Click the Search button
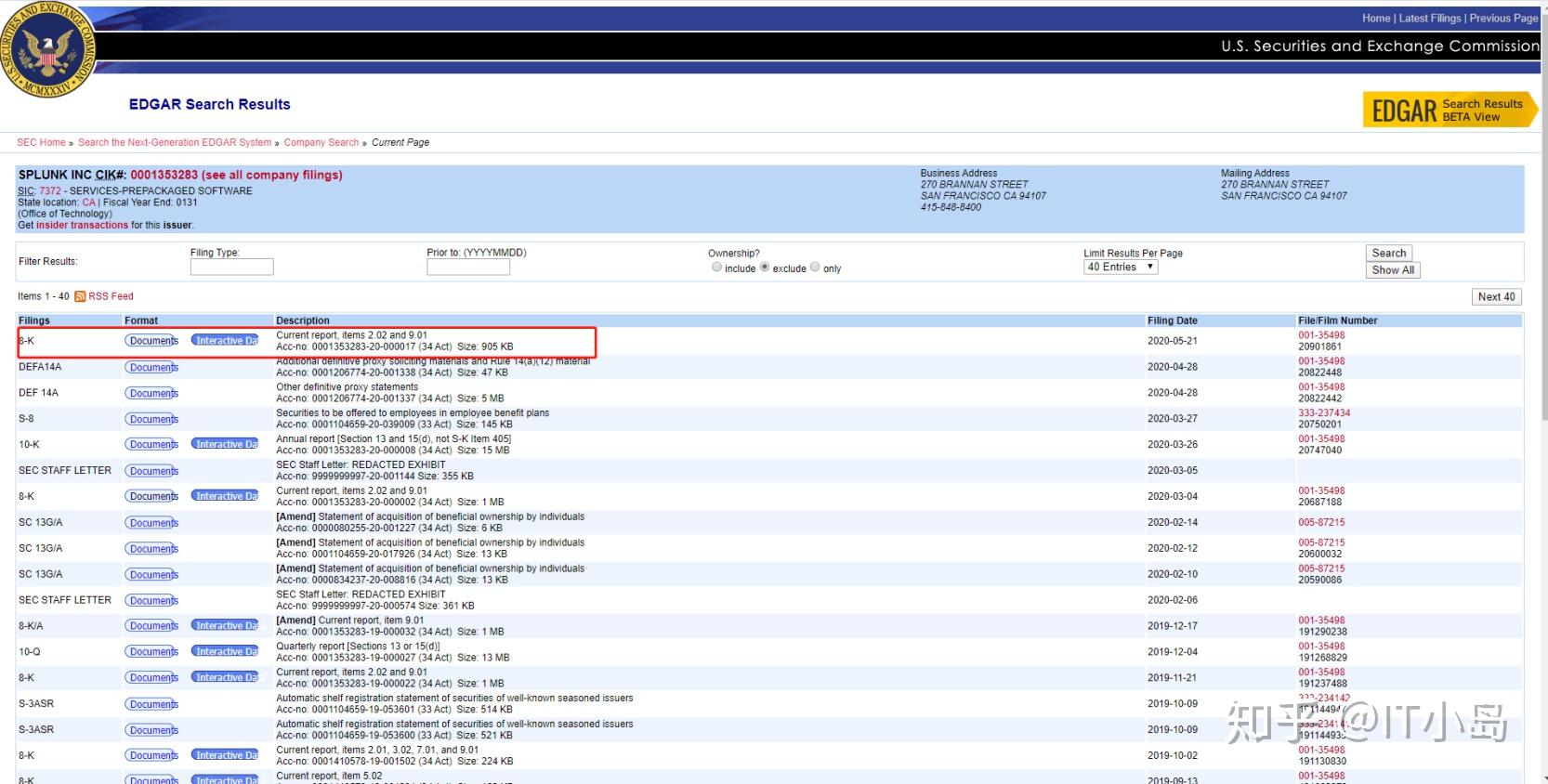Screen dimensions: 1548x784 coord(1389,253)
